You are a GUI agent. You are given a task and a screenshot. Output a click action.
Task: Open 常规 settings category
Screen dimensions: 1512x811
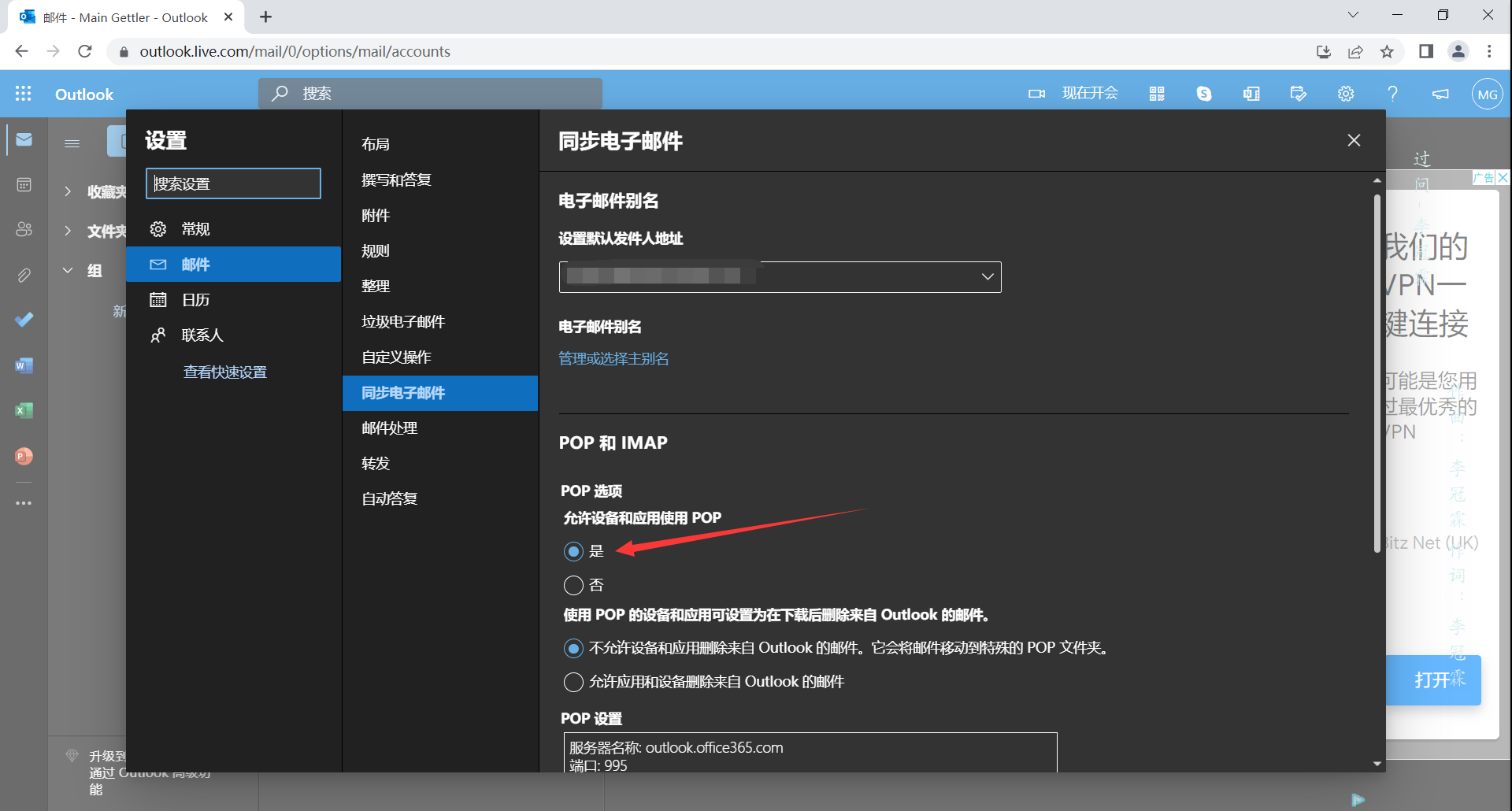click(233, 229)
